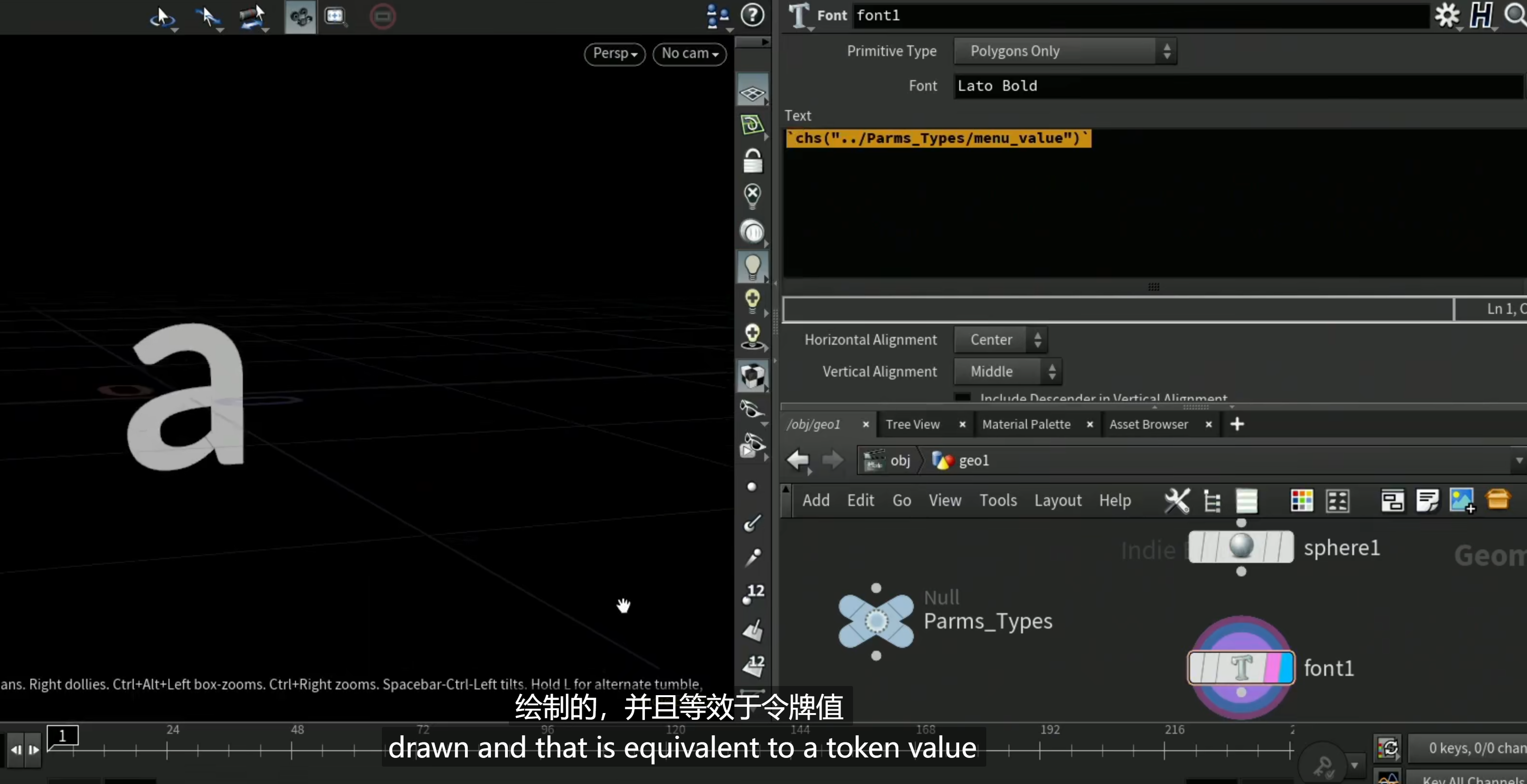
Task: Toggle the tree list view icon in network toolbar
Action: coord(1212,501)
